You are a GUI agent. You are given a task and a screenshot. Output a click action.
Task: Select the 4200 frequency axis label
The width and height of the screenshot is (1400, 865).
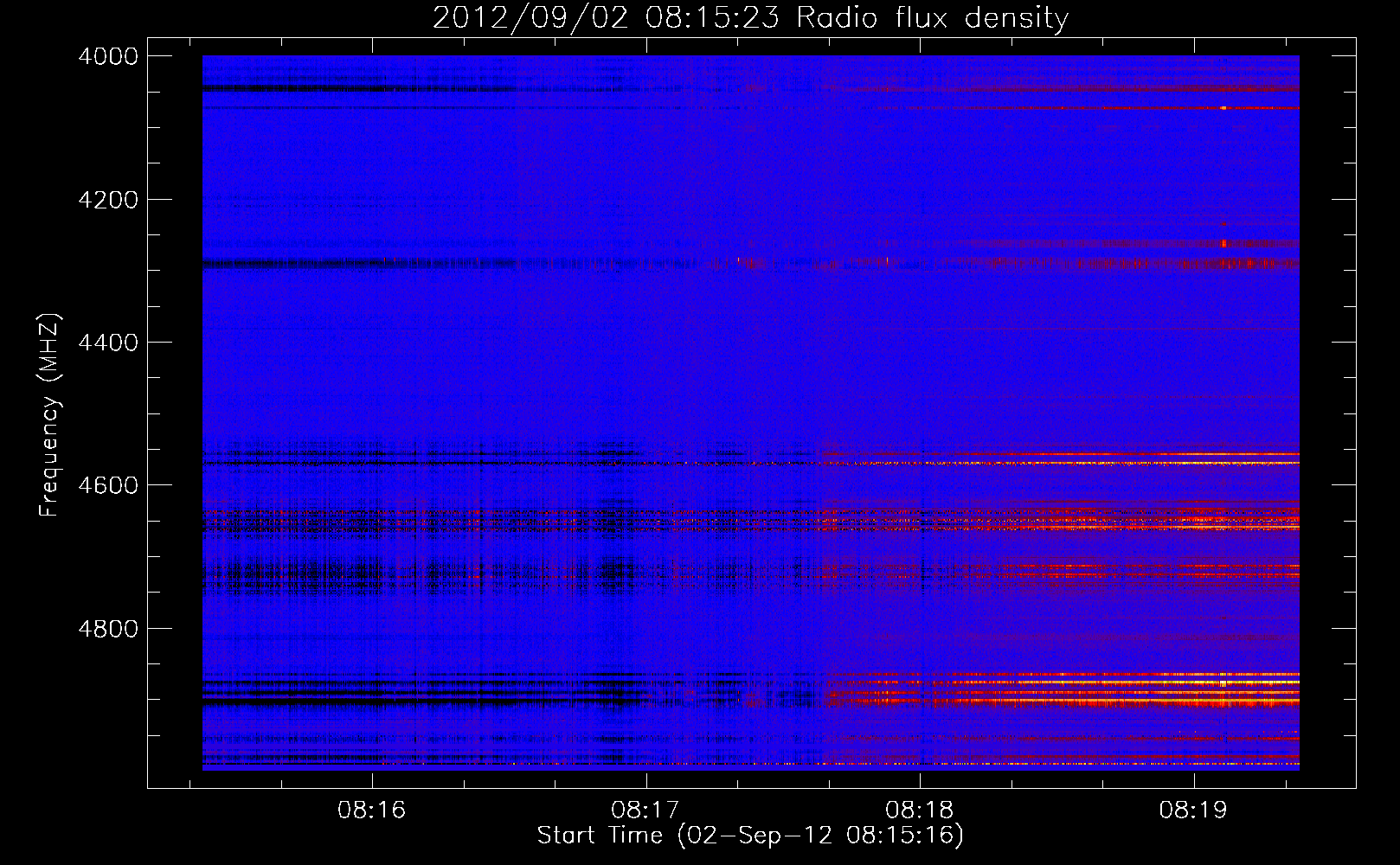[x=108, y=200]
